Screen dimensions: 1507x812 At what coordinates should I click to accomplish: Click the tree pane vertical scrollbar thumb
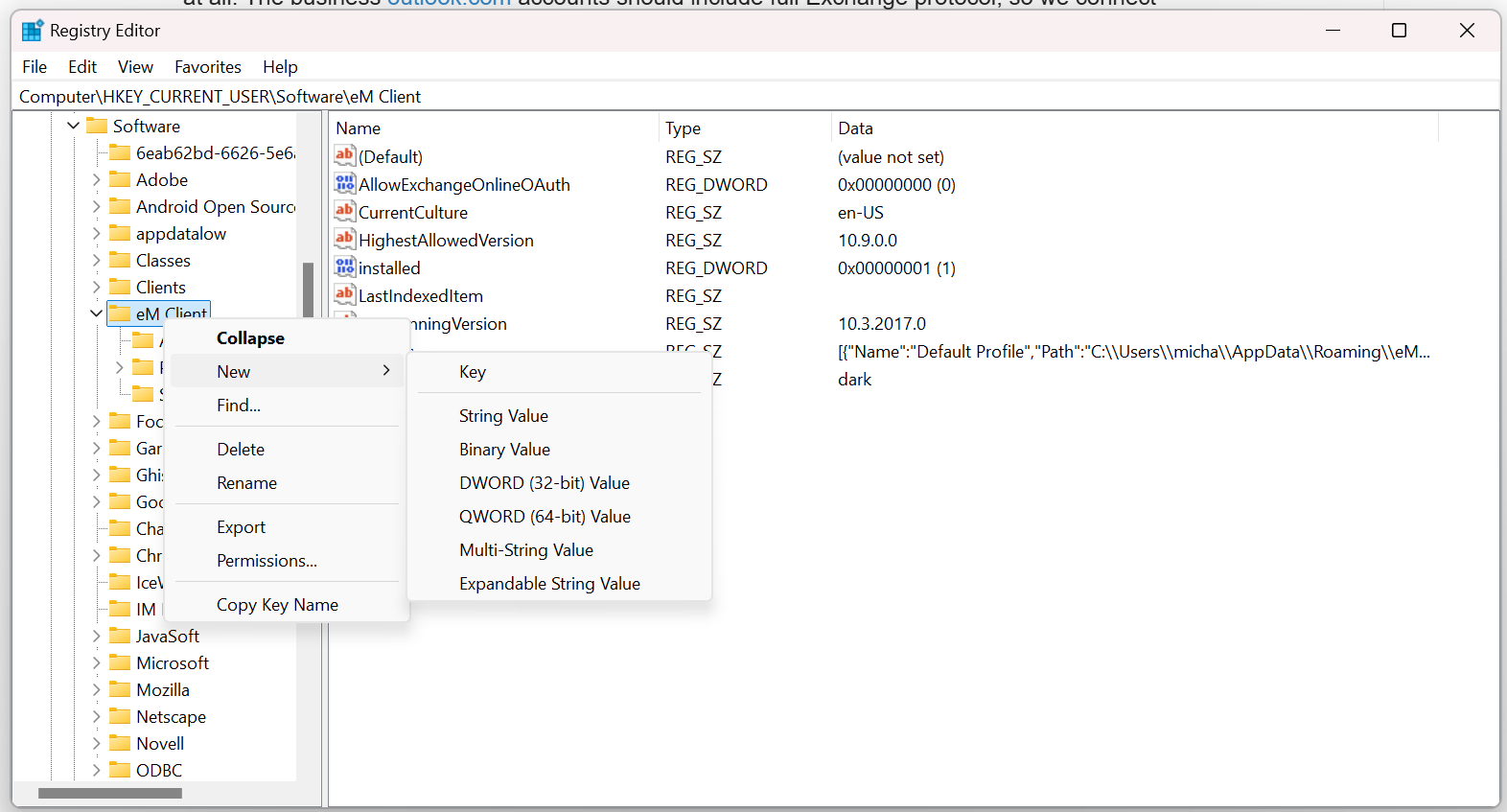[x=309, y=290]
